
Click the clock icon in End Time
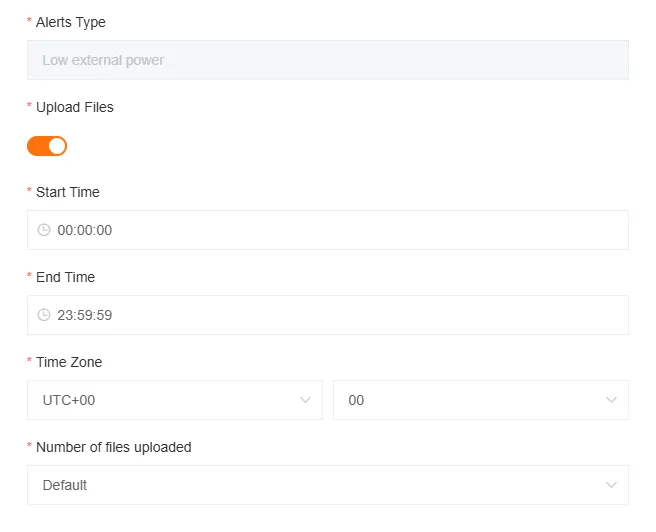pyautogui.click(x=44, y=315)
